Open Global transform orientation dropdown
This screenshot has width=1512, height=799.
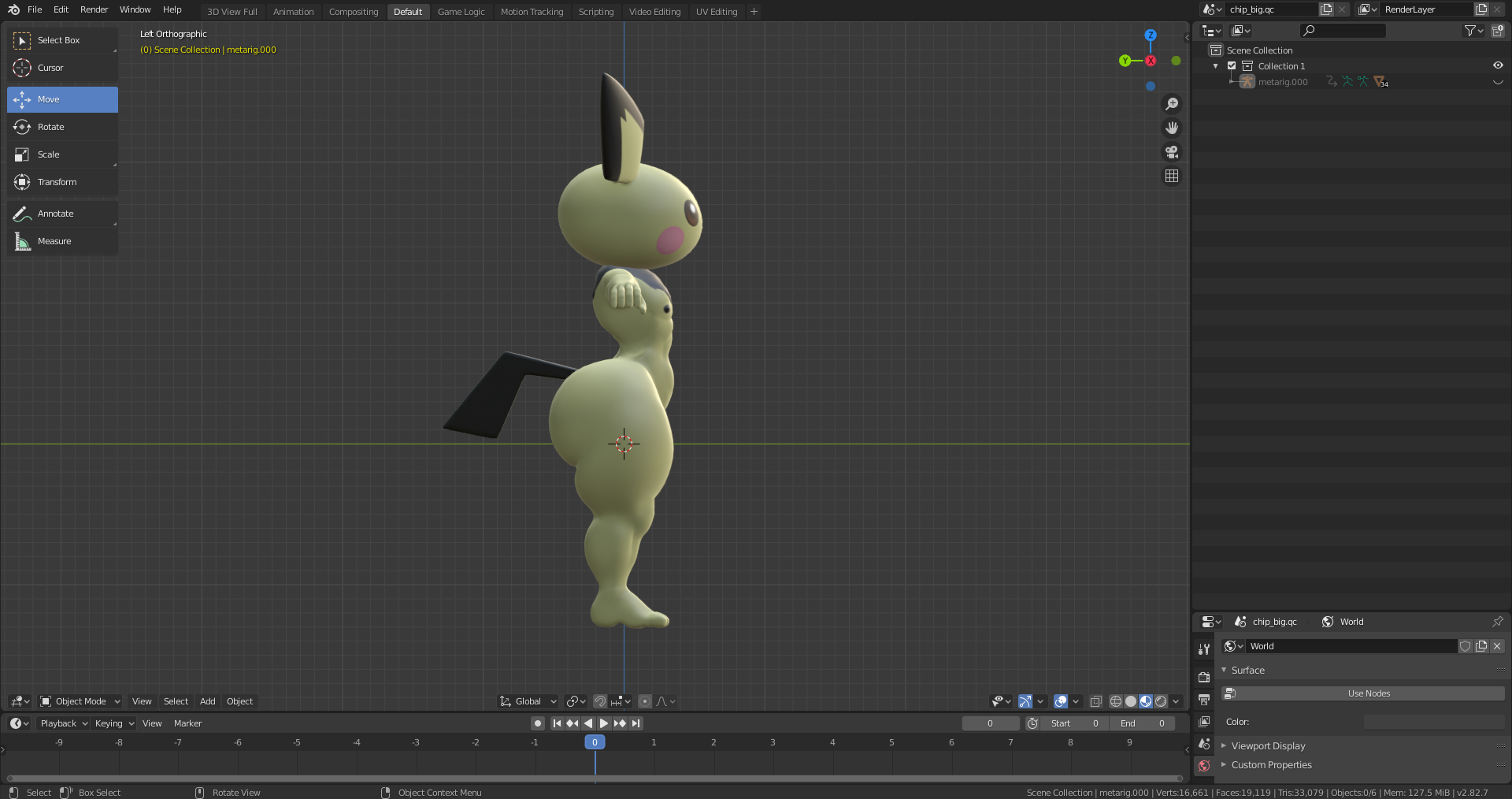pyautogui.click(x=528, y=701)
